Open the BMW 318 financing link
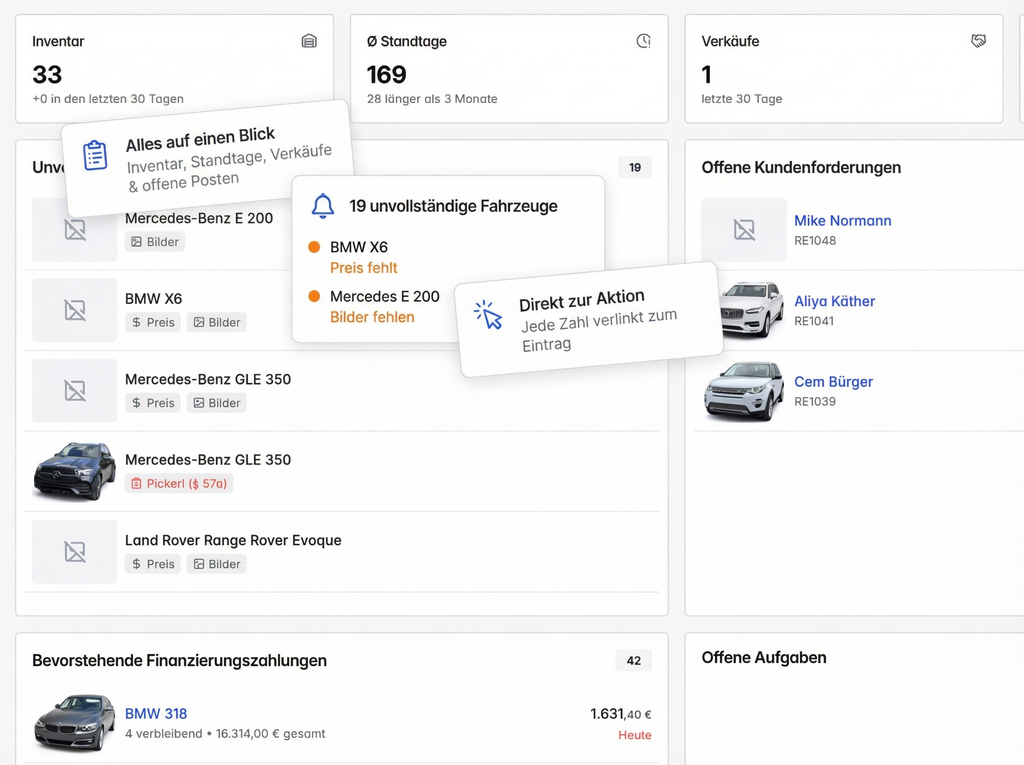1024x765 pixels. (156, 714)
